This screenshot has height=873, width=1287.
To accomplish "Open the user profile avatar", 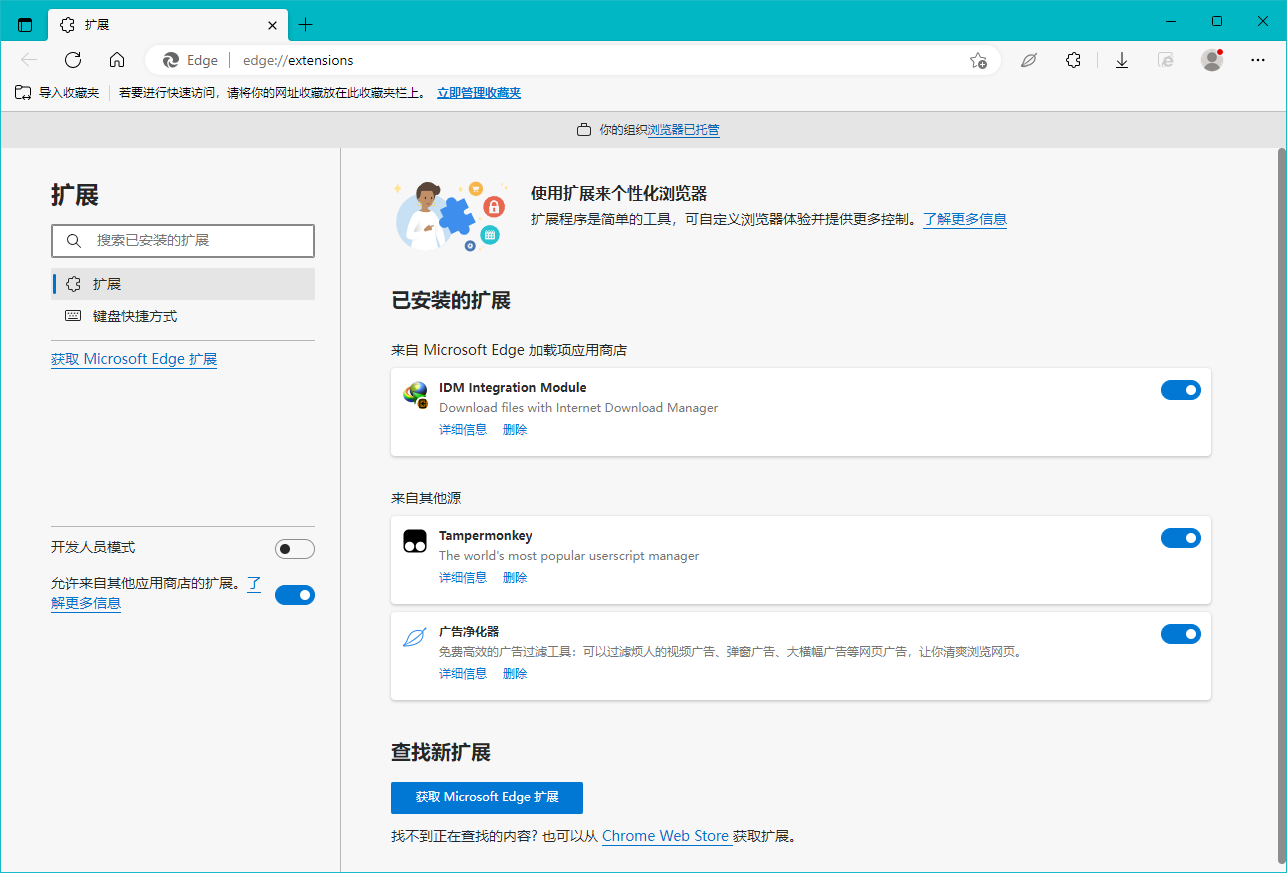I will click(x=1212, y=60).
